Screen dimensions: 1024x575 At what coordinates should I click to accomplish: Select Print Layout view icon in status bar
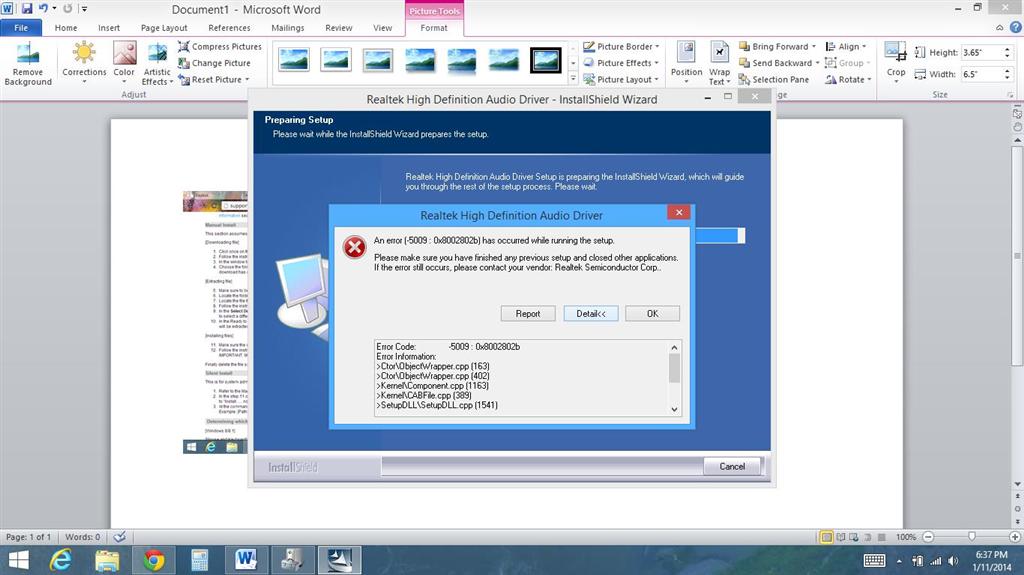[x=826, y=537]
